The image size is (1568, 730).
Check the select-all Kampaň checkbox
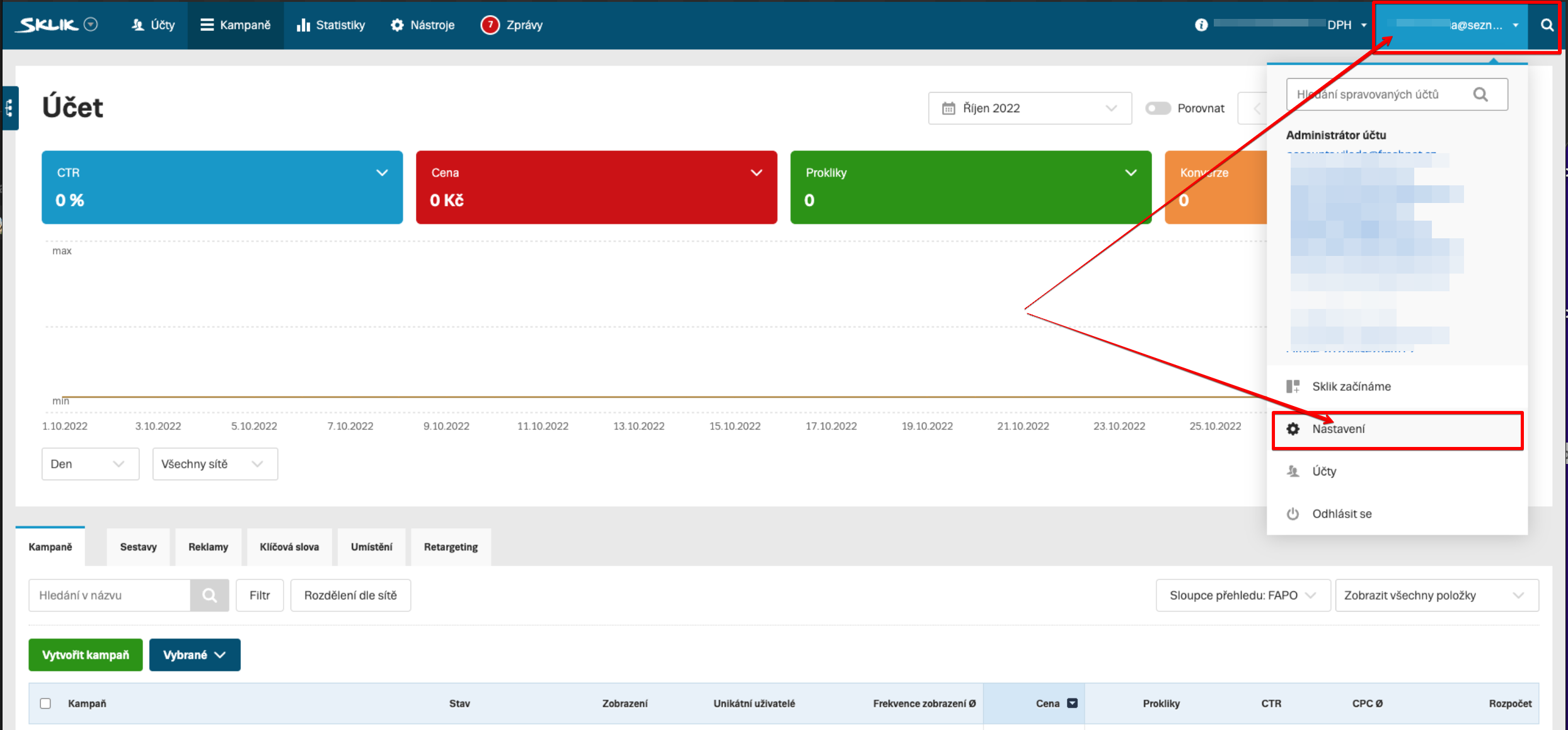[45, 704]
